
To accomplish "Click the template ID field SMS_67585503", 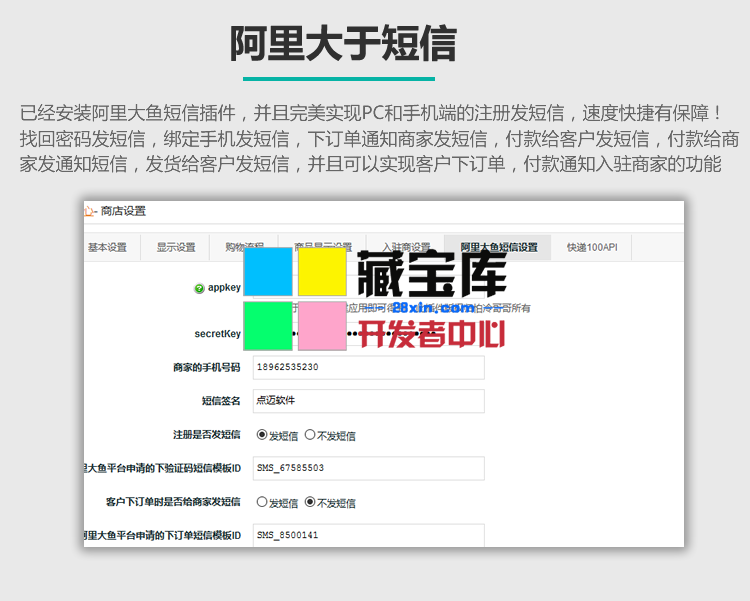I will coord(368,468).
